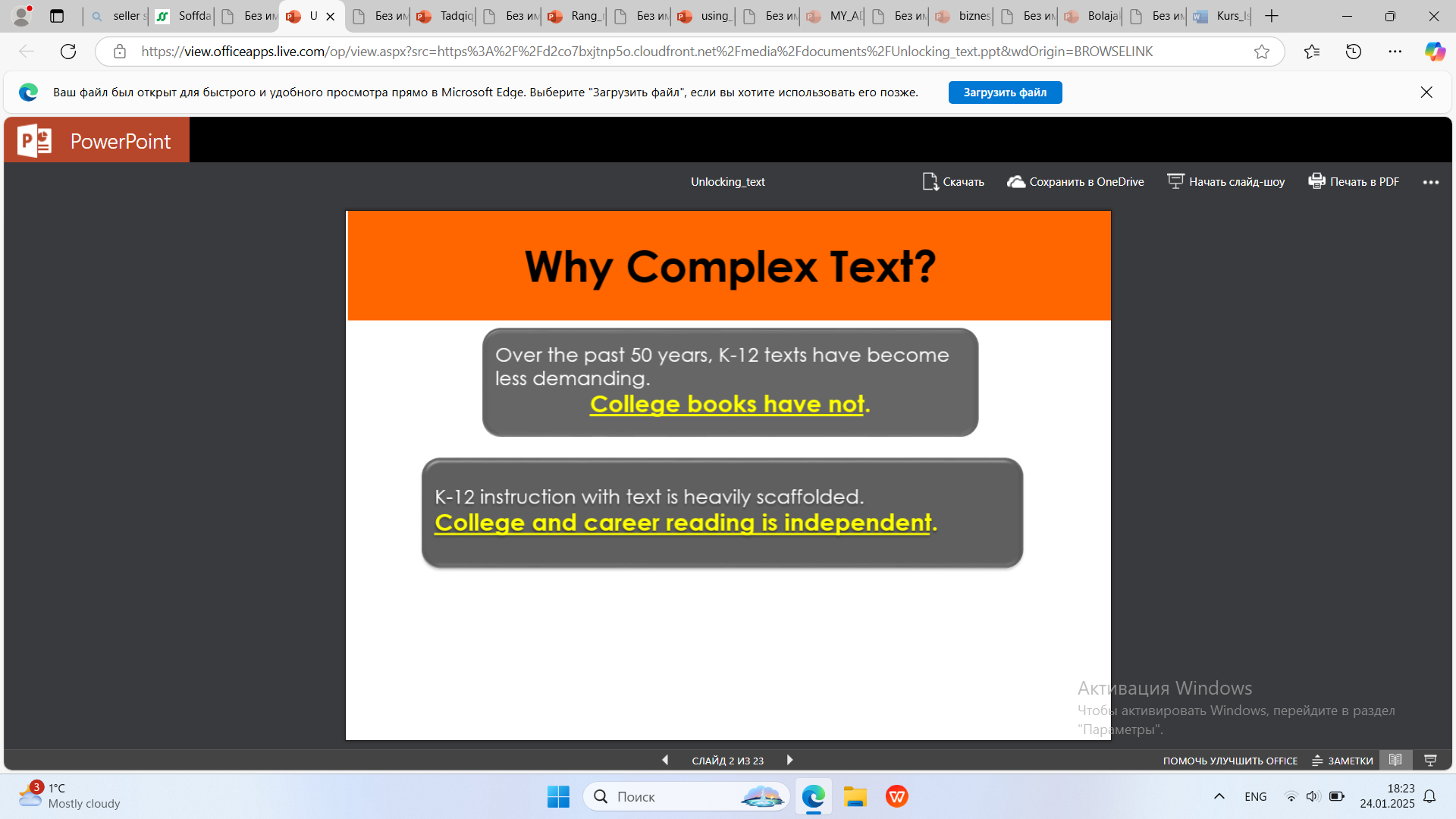1456x819 pixels.
Task: Open the Notes (ЗАМЕТКИ) pane icon
Action: (1342, 760)
